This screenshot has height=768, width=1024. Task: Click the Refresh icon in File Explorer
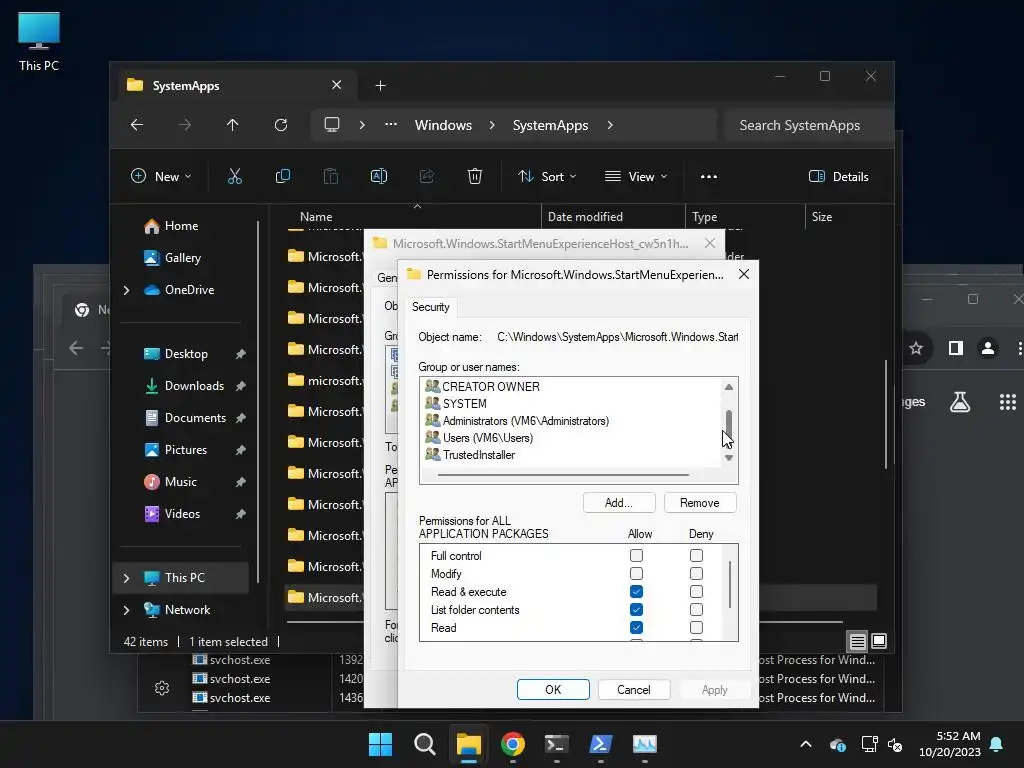click(x=281, y=125)
